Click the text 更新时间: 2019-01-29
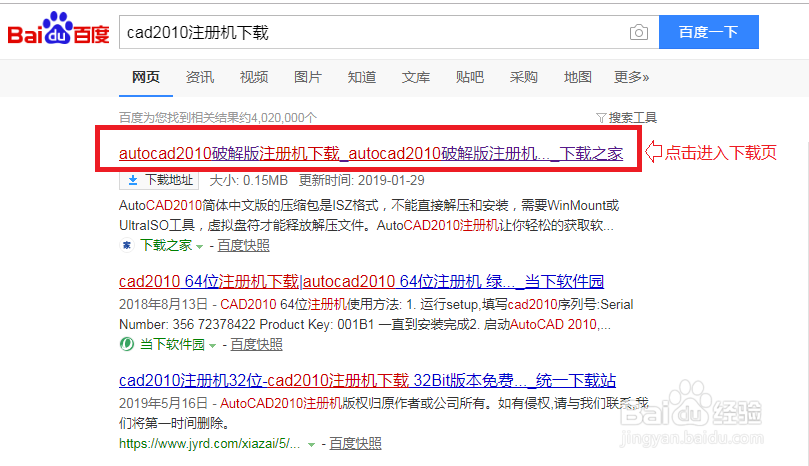Image resolution: width=809 pixels, height=466 pixels. pos(362,180)
